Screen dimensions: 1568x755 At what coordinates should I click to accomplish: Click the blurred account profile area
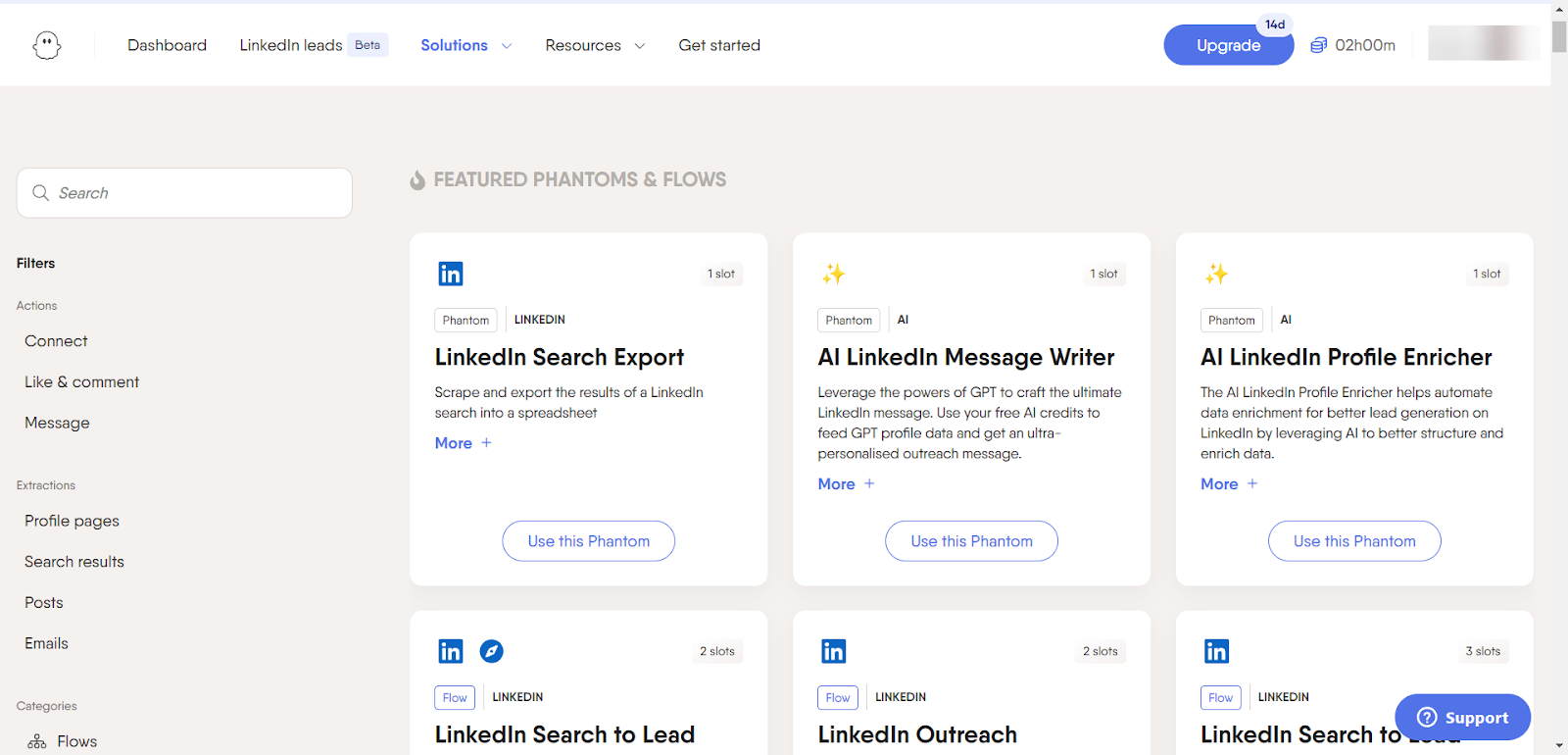pyautogui.click(x=1484, y=43)
